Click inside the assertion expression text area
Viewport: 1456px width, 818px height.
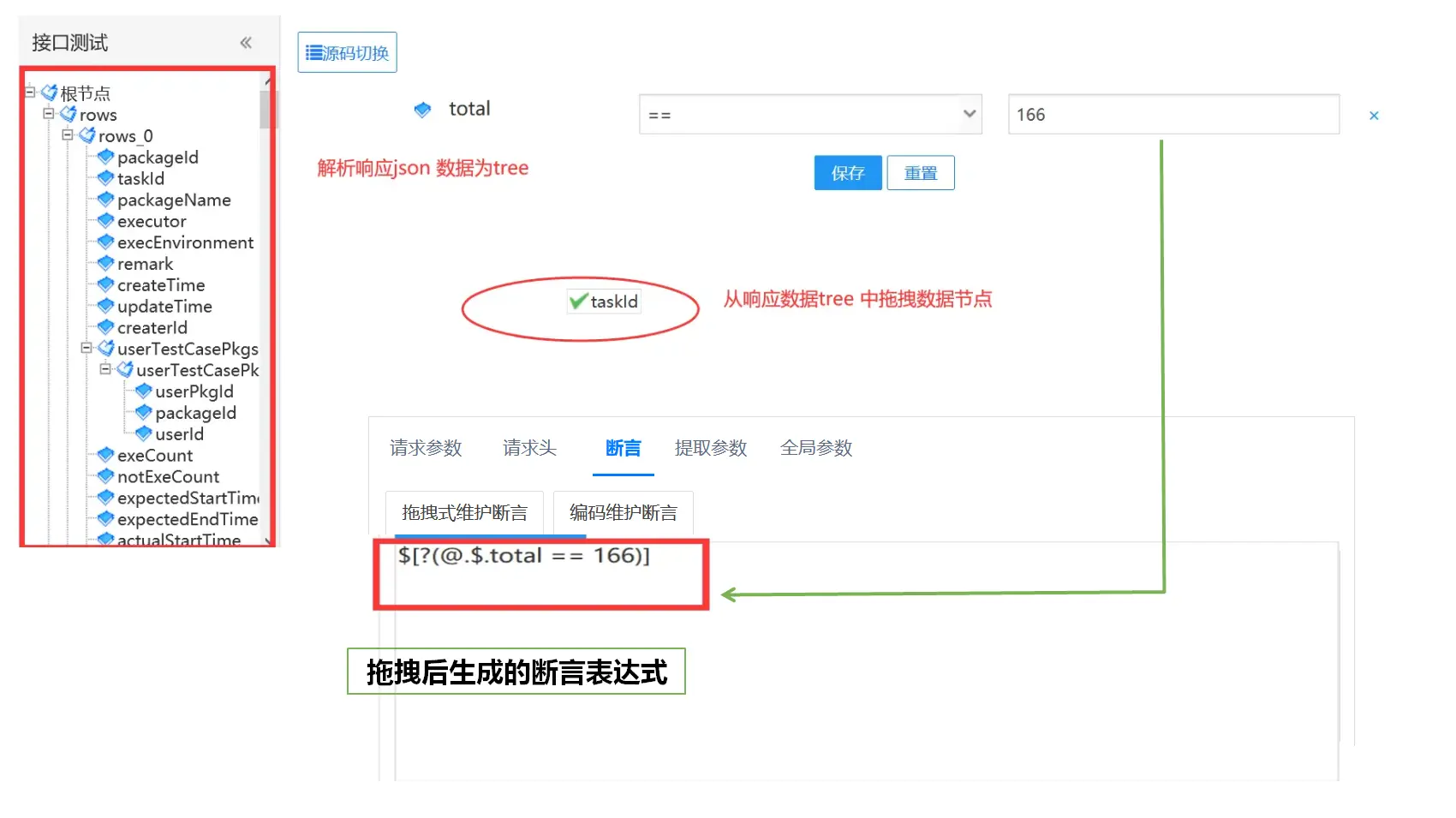click(x=867, y=660)
